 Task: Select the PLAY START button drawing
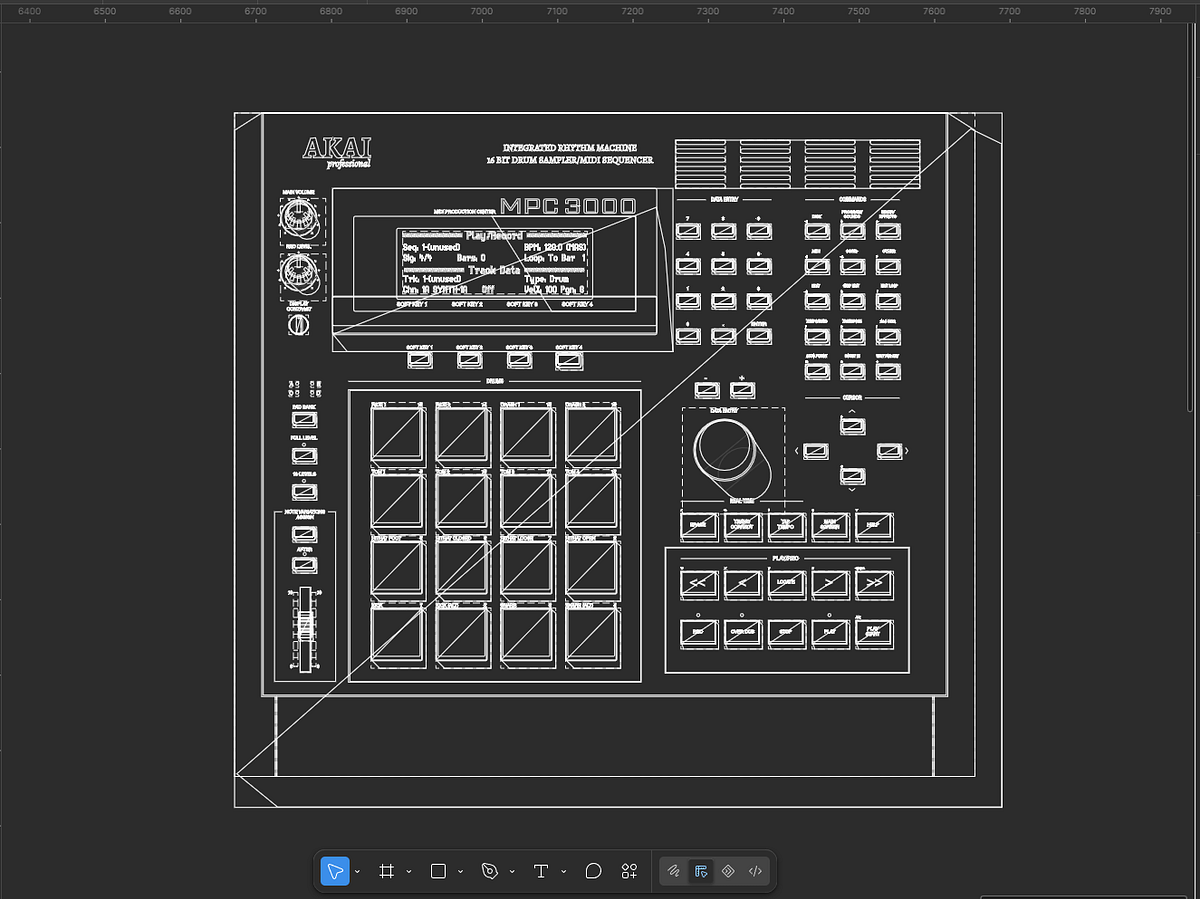pyautogui.click(x=874, y=633)
